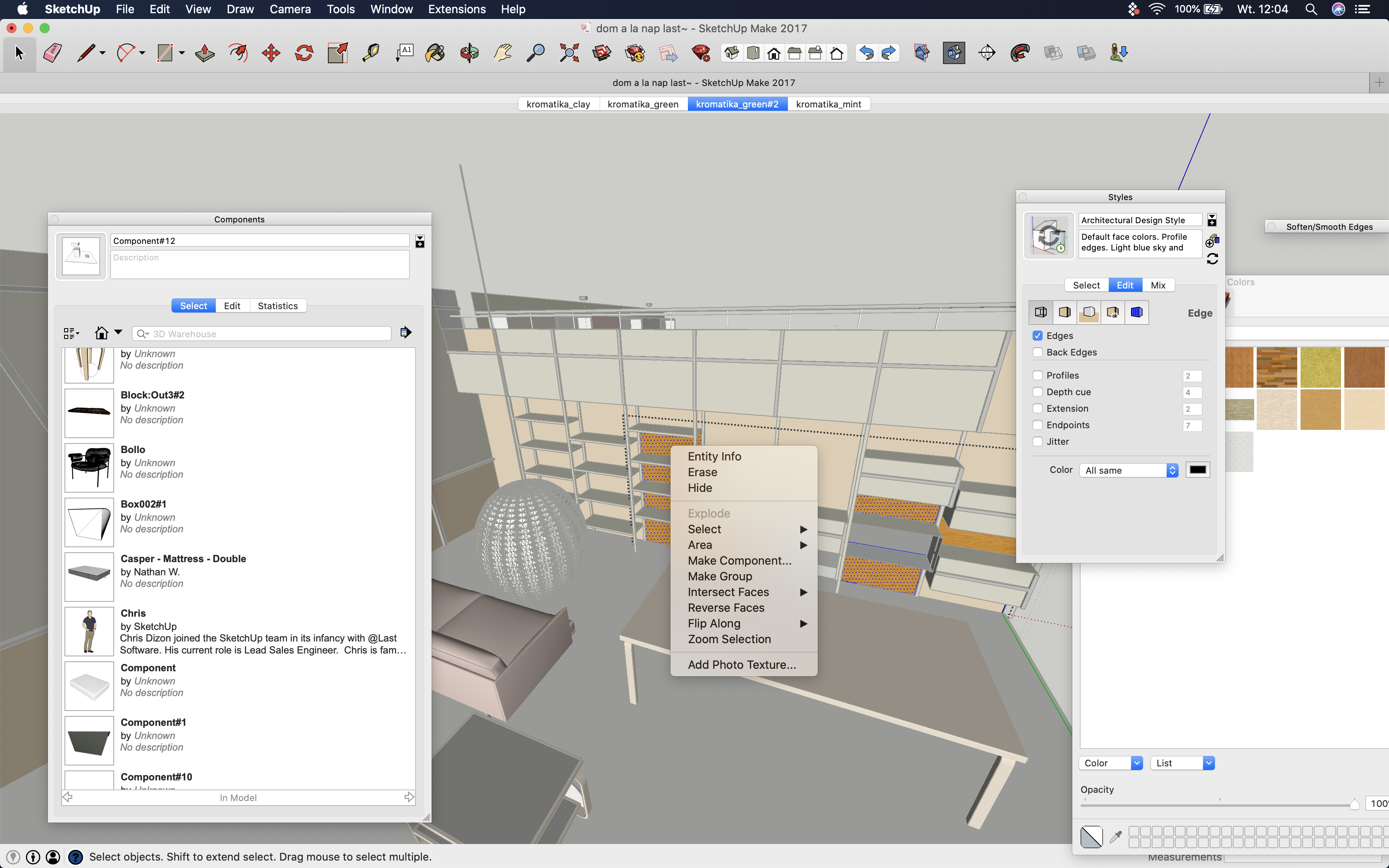The height and width of the screenshot is (868, 1389).
Task: Activate the Push/Pull tool
Action: [205, 53]
